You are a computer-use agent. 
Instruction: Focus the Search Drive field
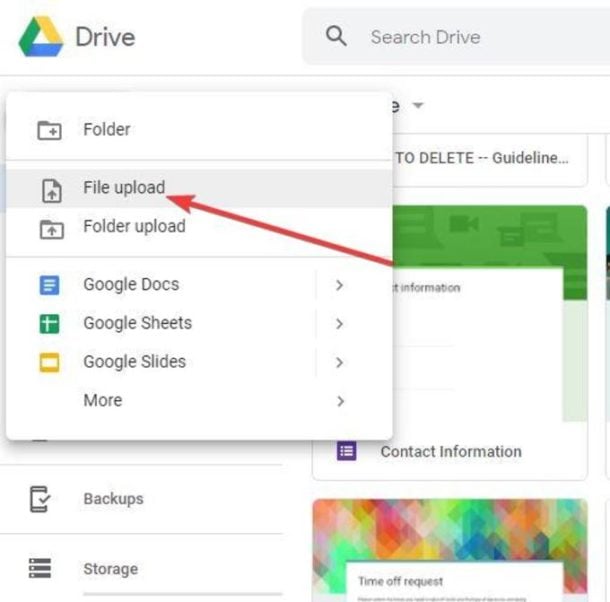(456, 37)
